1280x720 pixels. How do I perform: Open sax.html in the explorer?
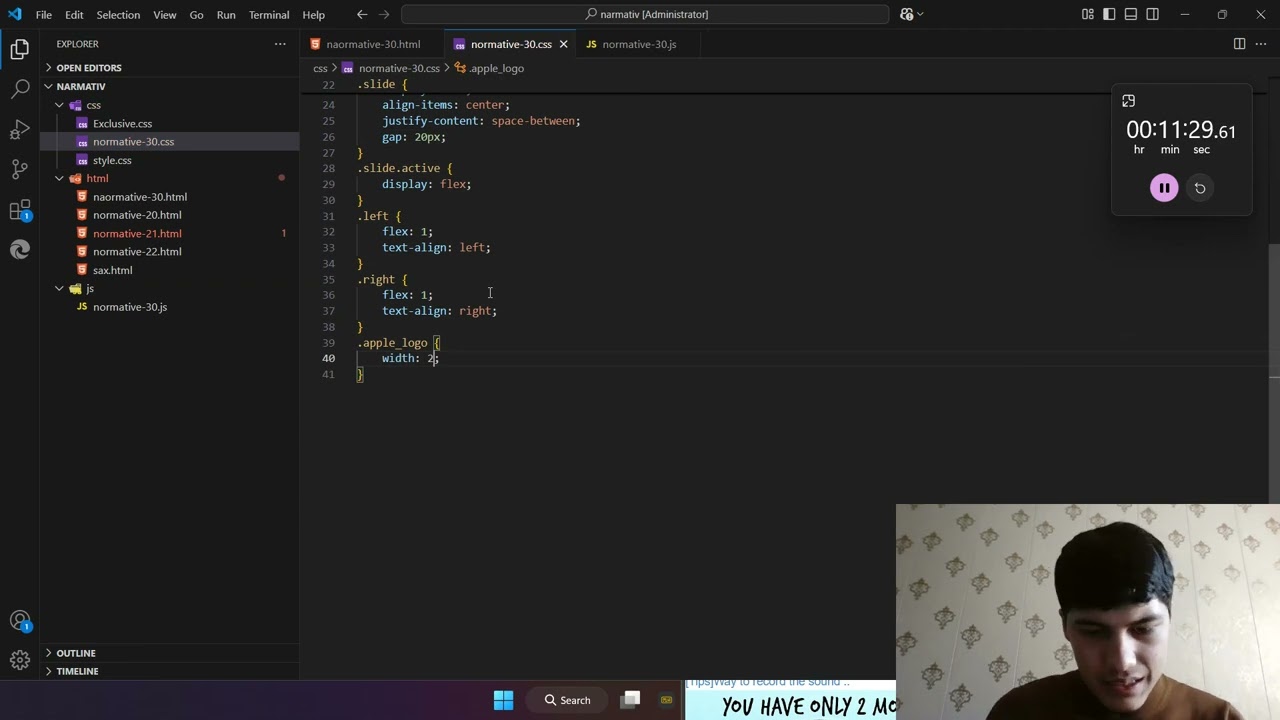pos(112,270)
